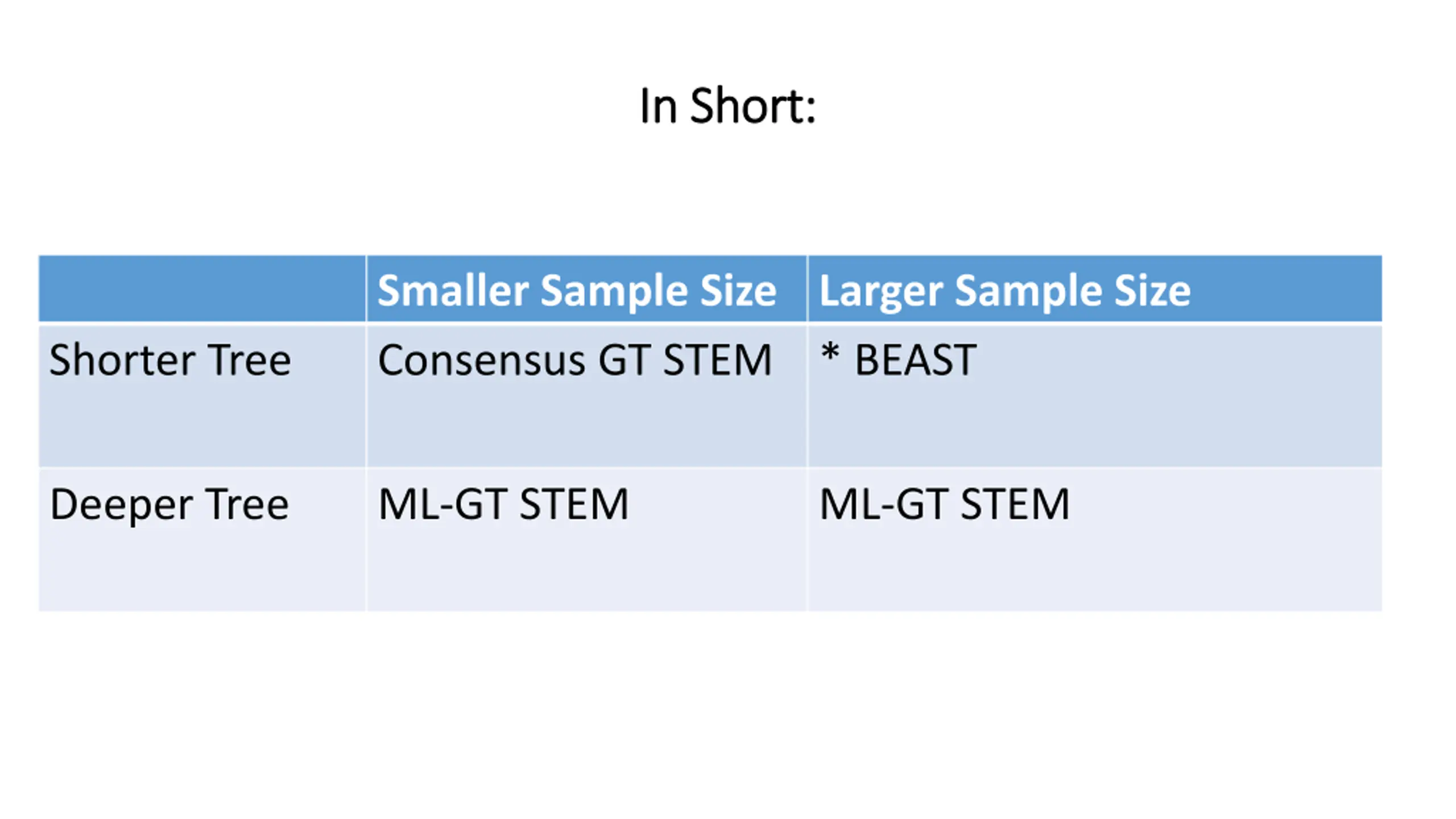Click the word 'Shorter' in first column
The width and height of the screenshot is (1456, 819).
click(x=122, y=360)
